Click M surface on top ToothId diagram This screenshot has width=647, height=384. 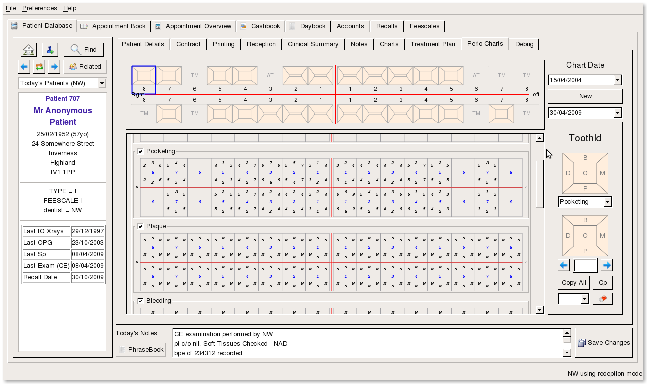tap(602, 173)
